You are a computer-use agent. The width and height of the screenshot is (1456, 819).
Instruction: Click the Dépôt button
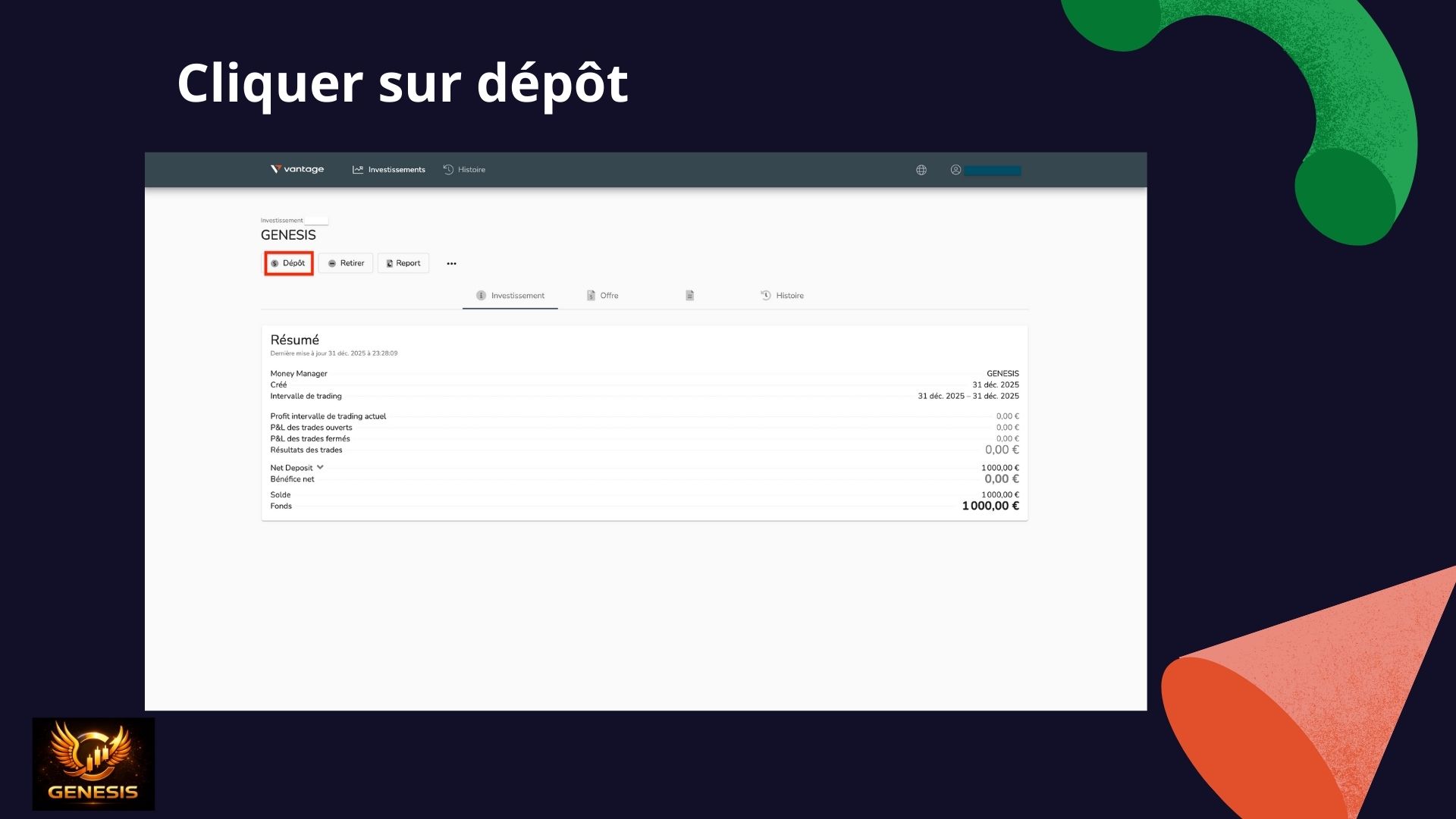(288, 263)
